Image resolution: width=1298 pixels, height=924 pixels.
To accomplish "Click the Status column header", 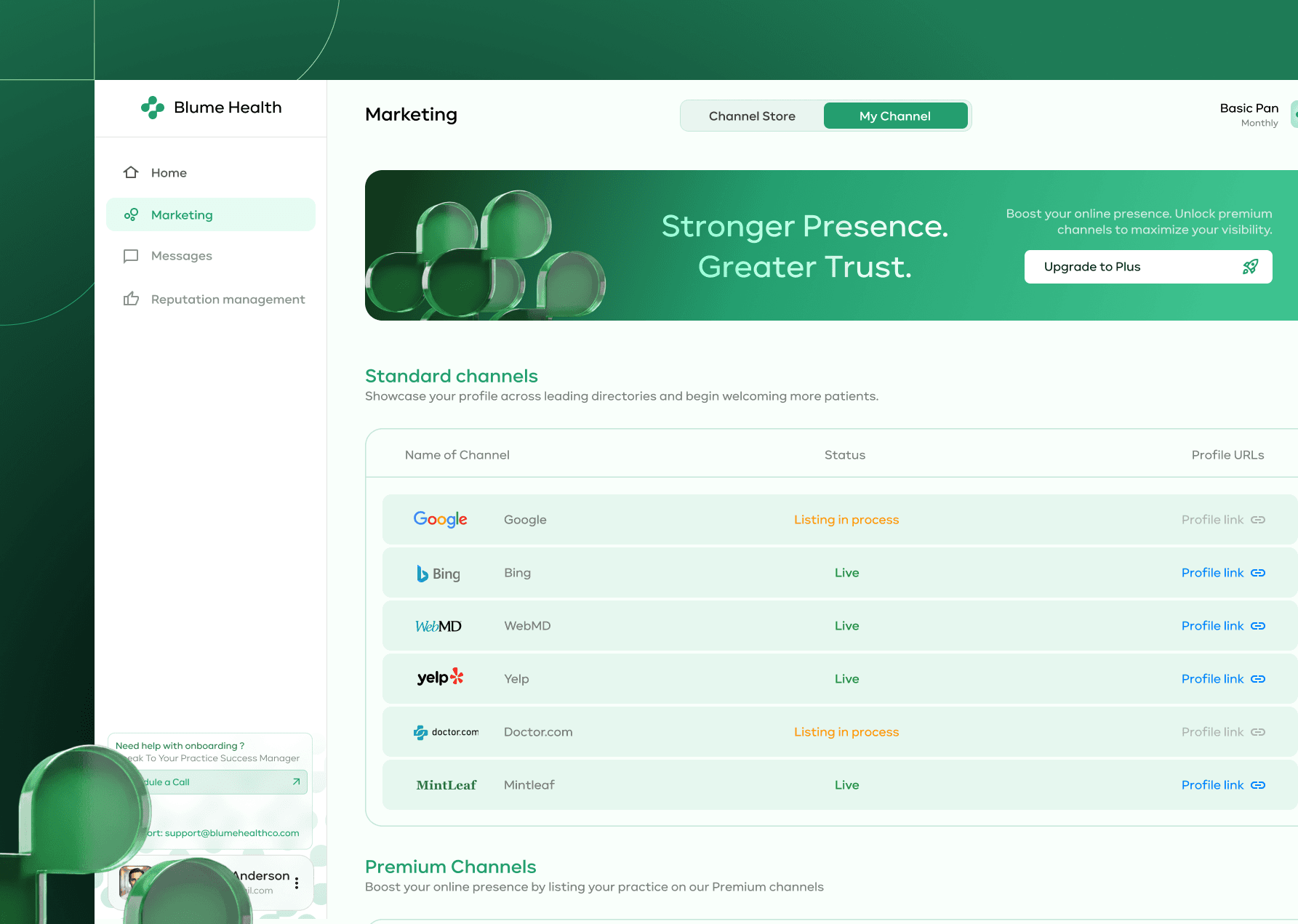I will click(x=845, y=455).
